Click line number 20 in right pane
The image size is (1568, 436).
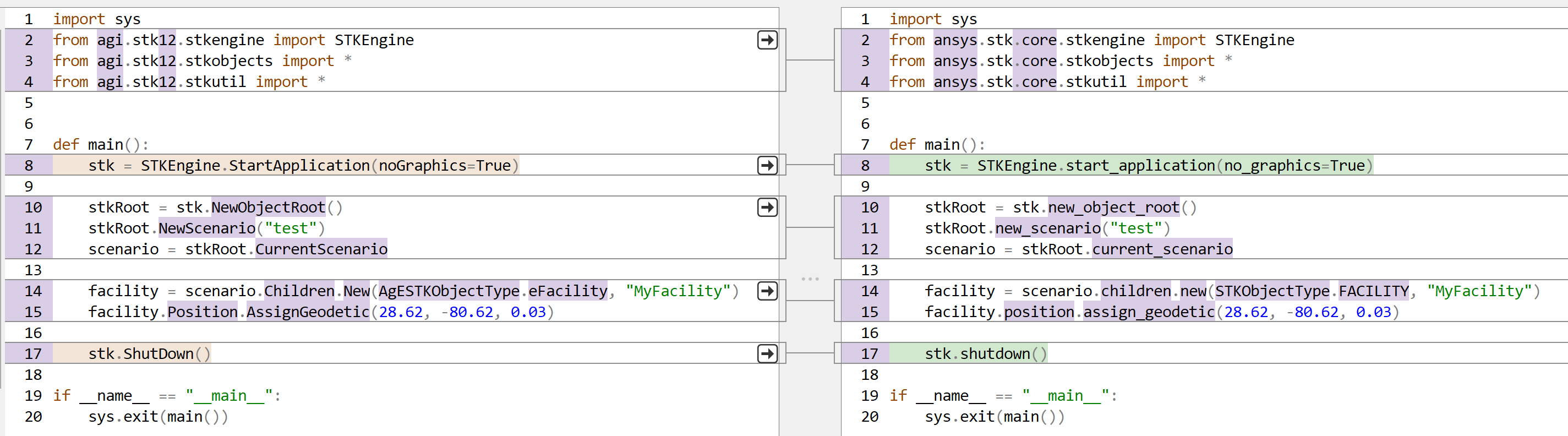870,417
